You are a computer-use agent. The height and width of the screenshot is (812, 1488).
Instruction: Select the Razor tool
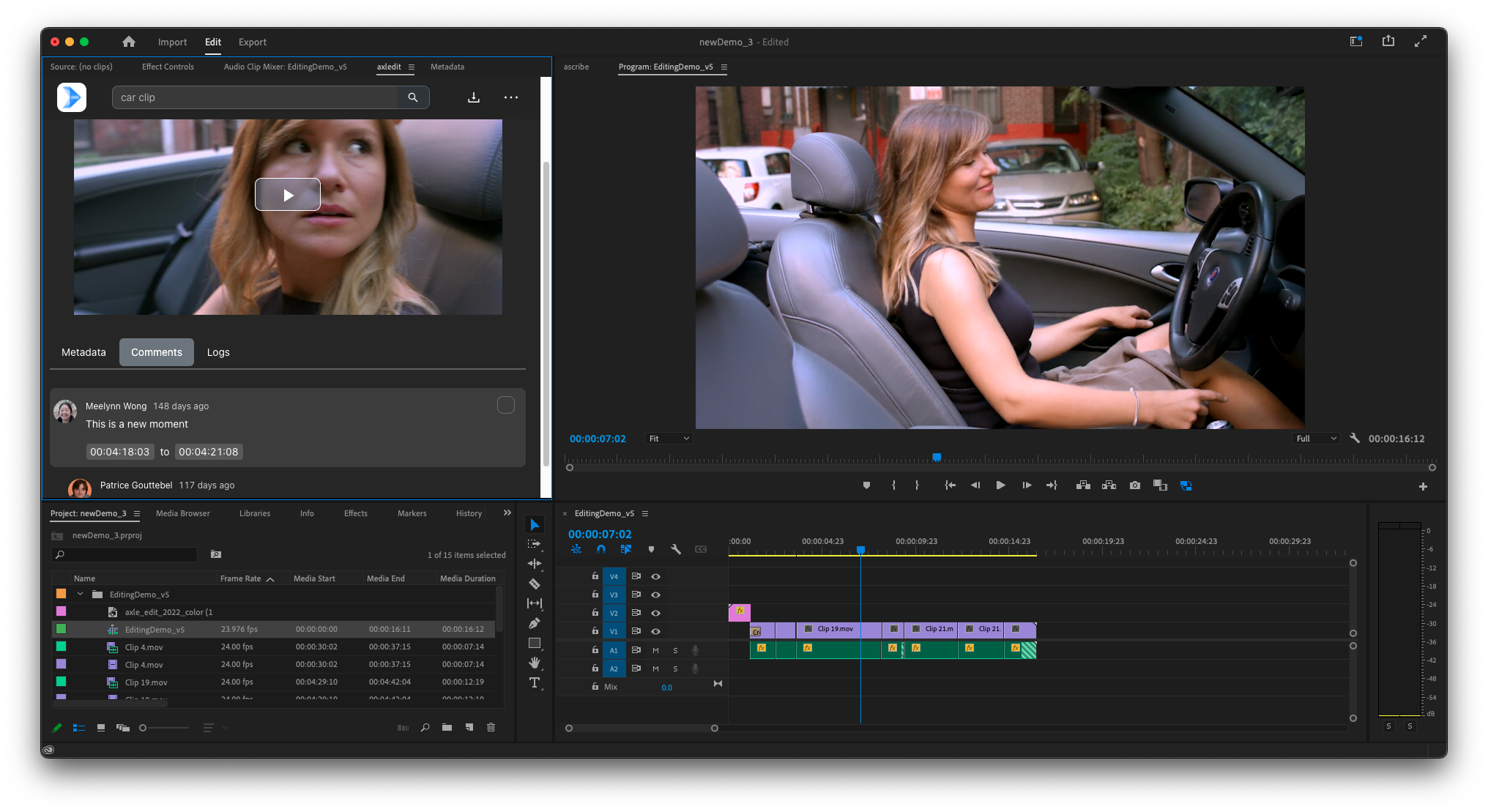click(535, 584)
